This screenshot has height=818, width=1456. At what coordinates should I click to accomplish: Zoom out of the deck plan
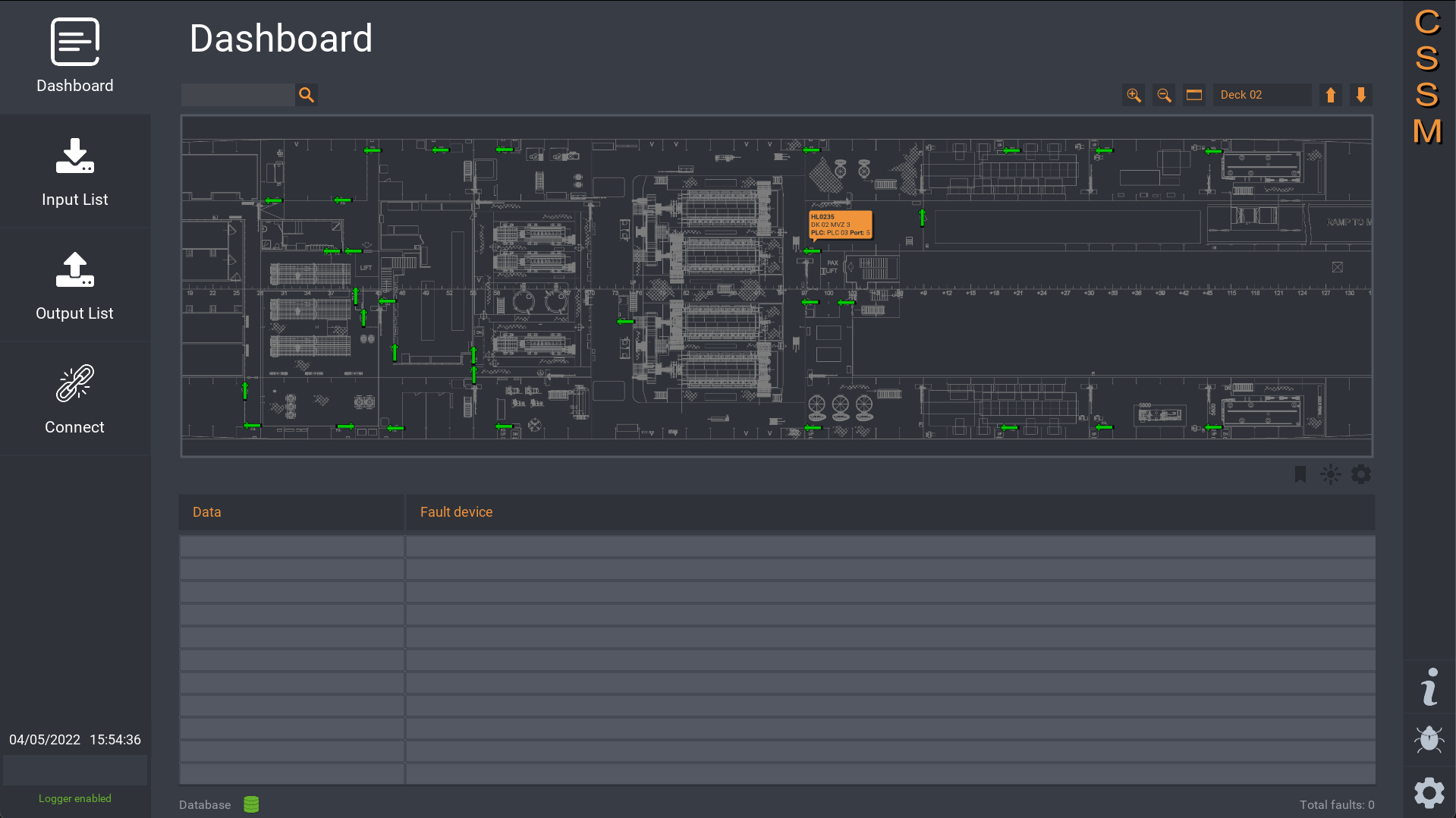[x=1164, y=95]
